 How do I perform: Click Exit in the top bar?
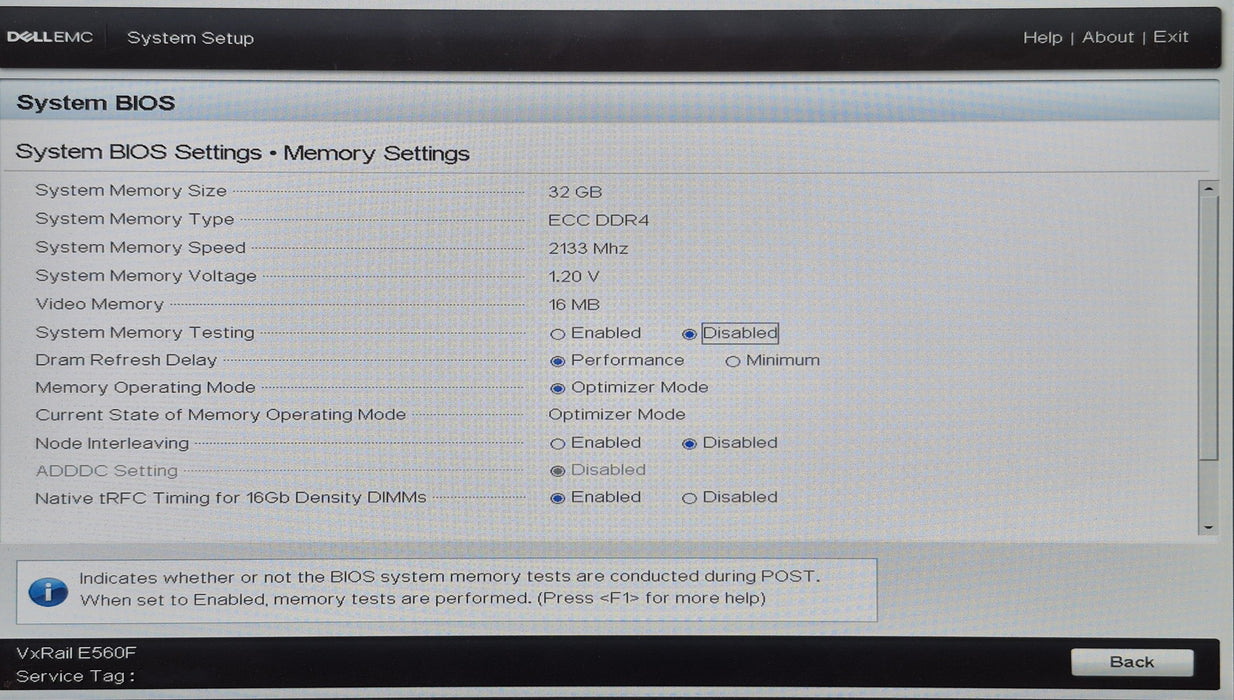pos(1171,37)
